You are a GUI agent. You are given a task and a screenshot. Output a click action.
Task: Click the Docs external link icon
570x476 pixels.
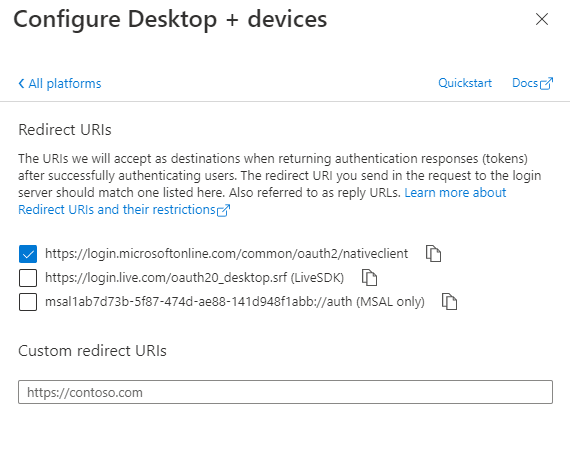pos(546,83)
